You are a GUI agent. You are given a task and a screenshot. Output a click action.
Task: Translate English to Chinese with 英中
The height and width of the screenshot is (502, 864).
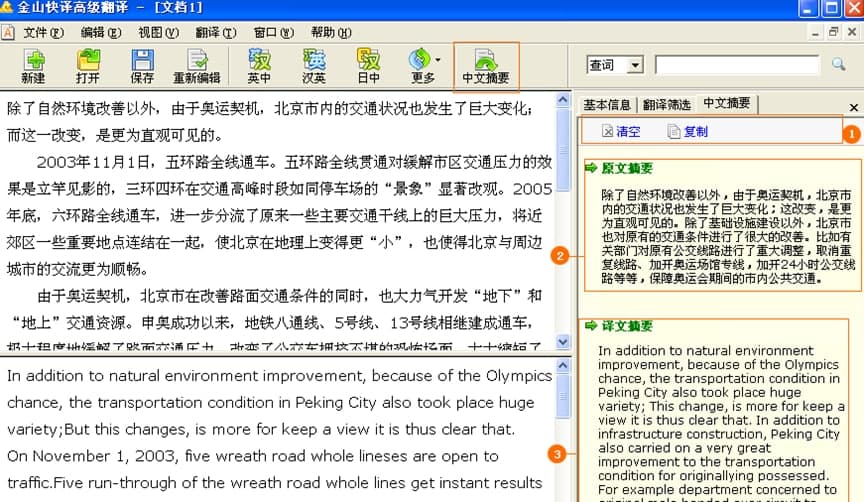(259, 66)
